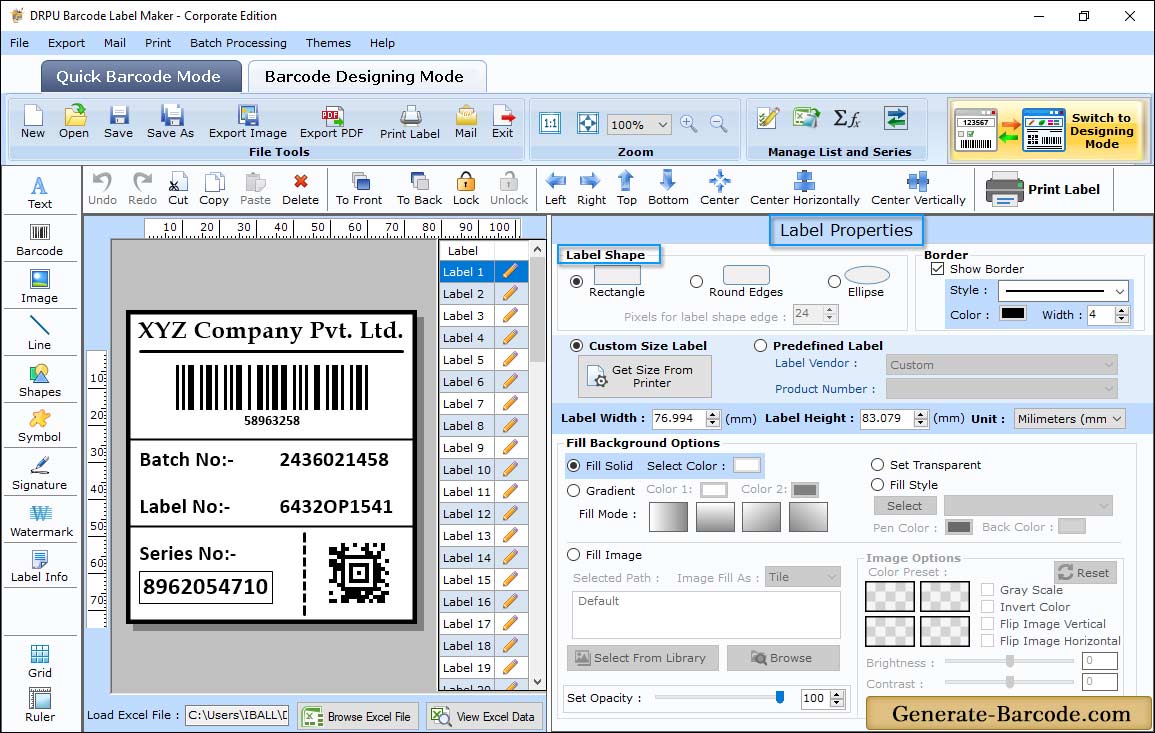1155x733 pixels.
Task: Open the series function (Σfx) icon
Action: (x=846, y=118)
